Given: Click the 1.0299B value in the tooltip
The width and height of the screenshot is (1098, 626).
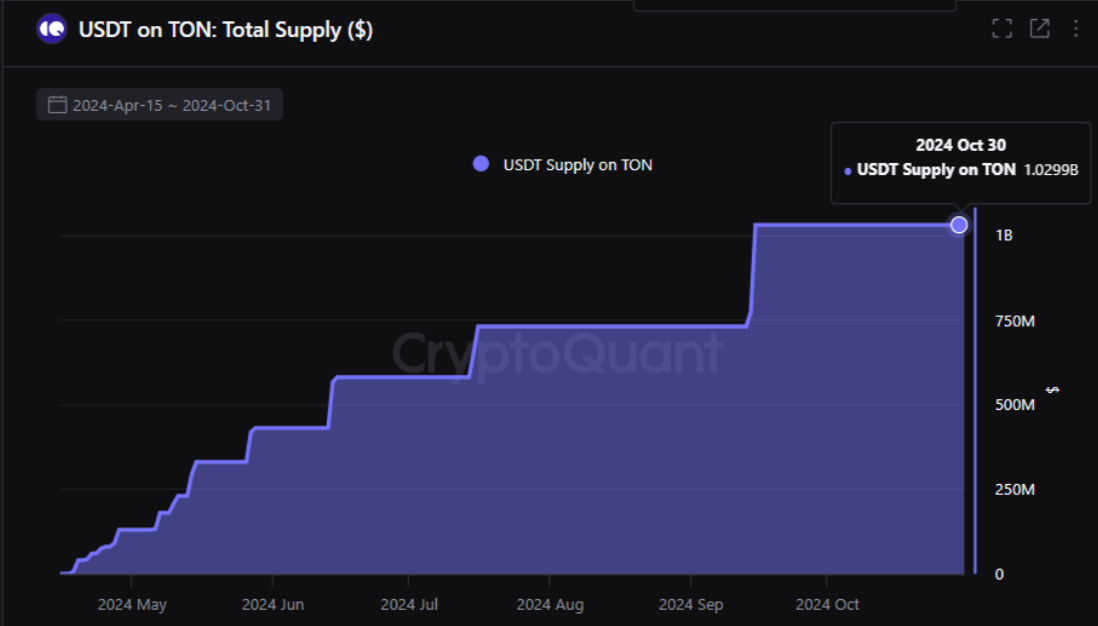Looking at the screenshot, I should [x=1051, y=170].
